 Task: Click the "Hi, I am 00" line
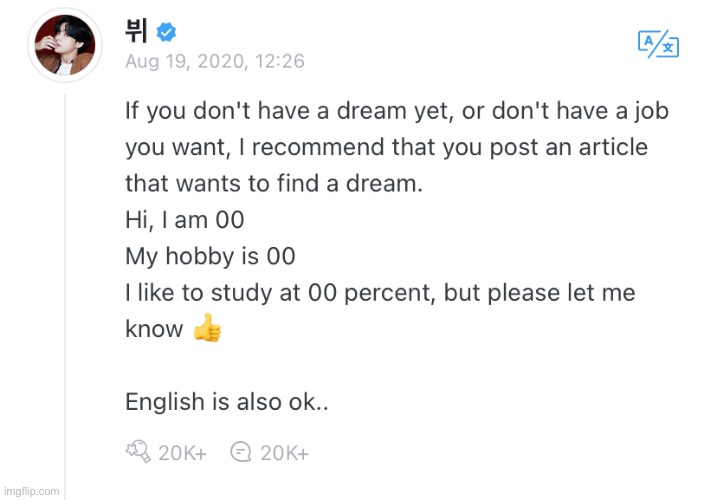(x=185, y=220)
